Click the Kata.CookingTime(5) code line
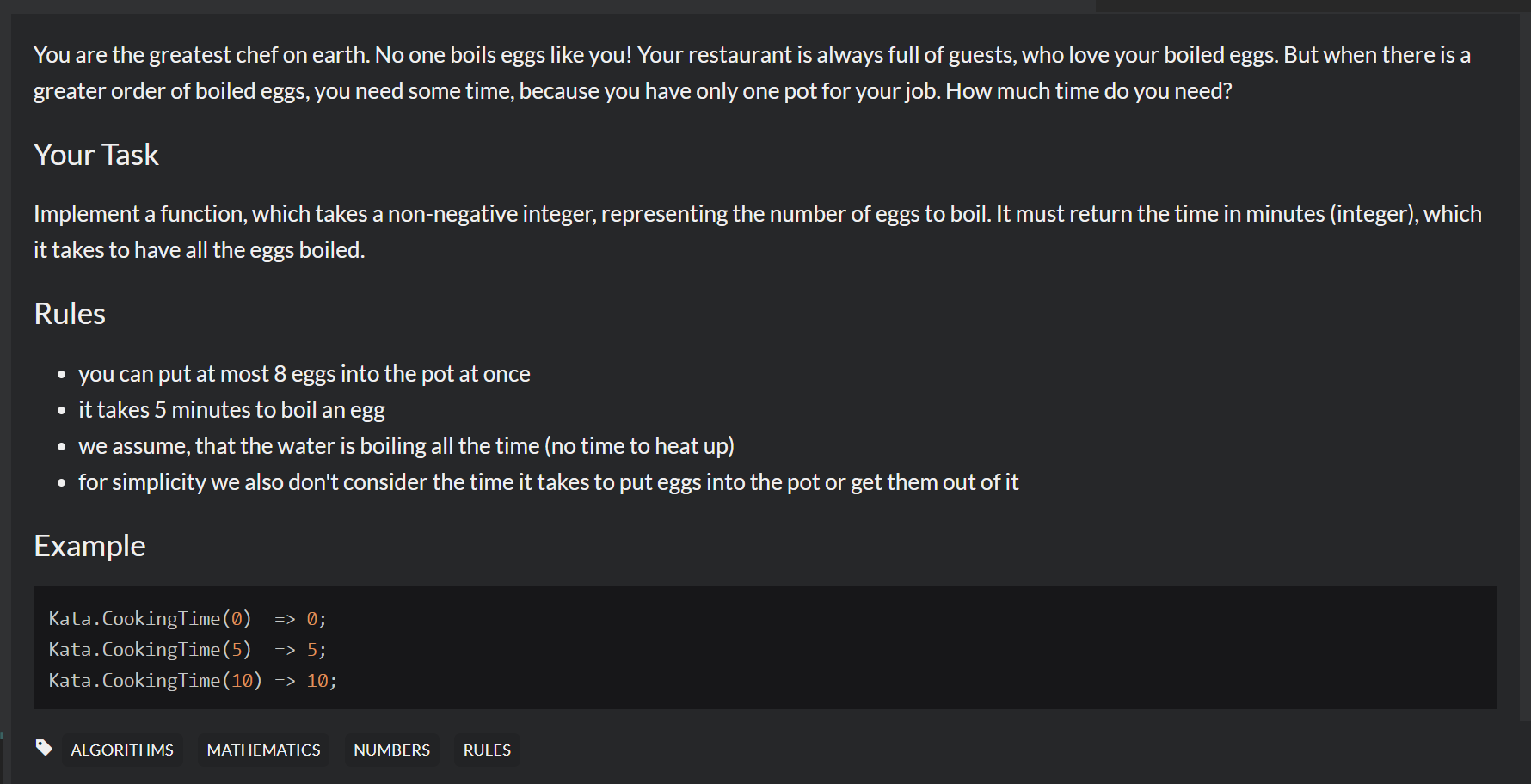1531x784 pixels. 188,650
